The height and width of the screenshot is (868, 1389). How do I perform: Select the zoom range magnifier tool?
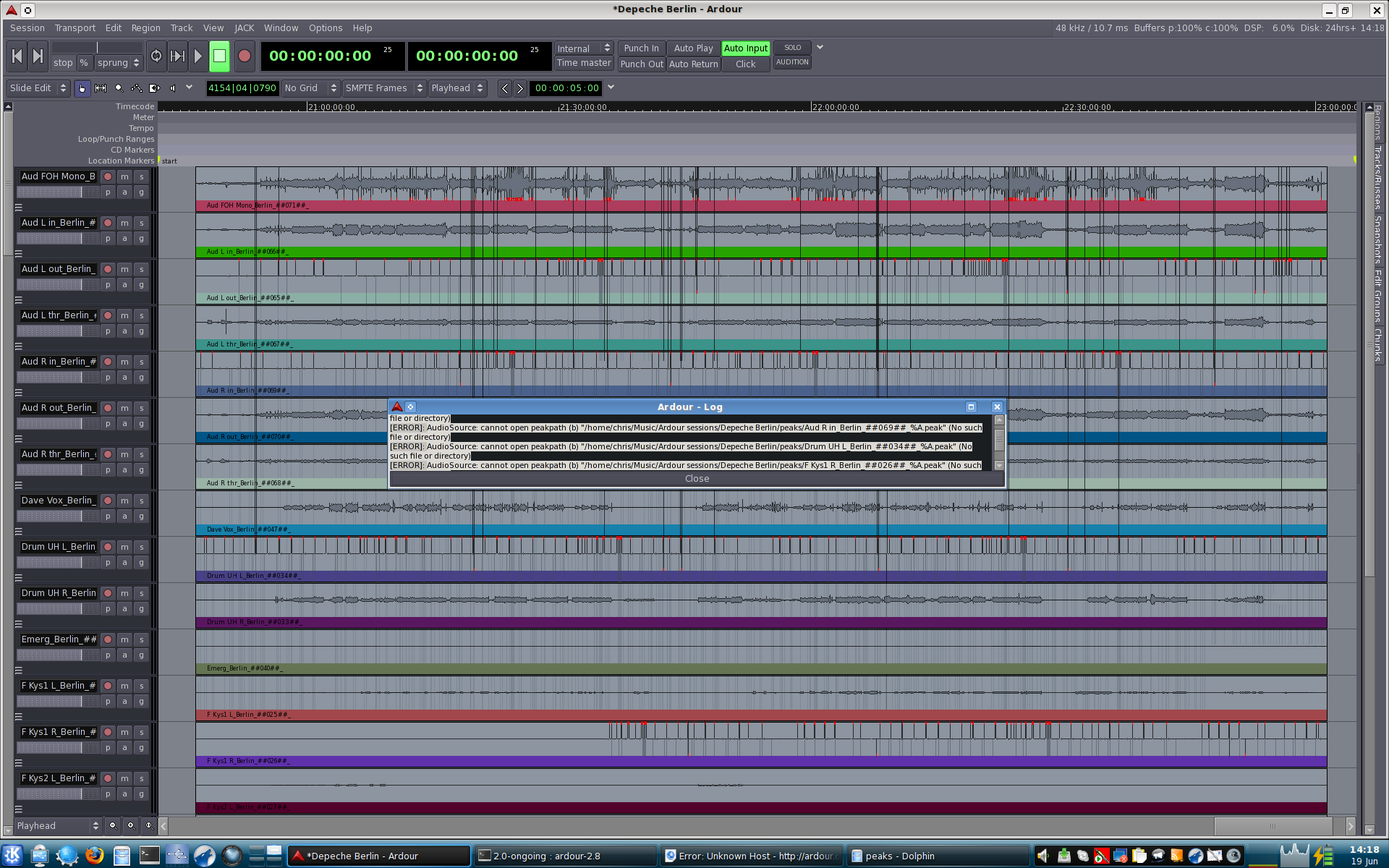[x=119, y=88]
